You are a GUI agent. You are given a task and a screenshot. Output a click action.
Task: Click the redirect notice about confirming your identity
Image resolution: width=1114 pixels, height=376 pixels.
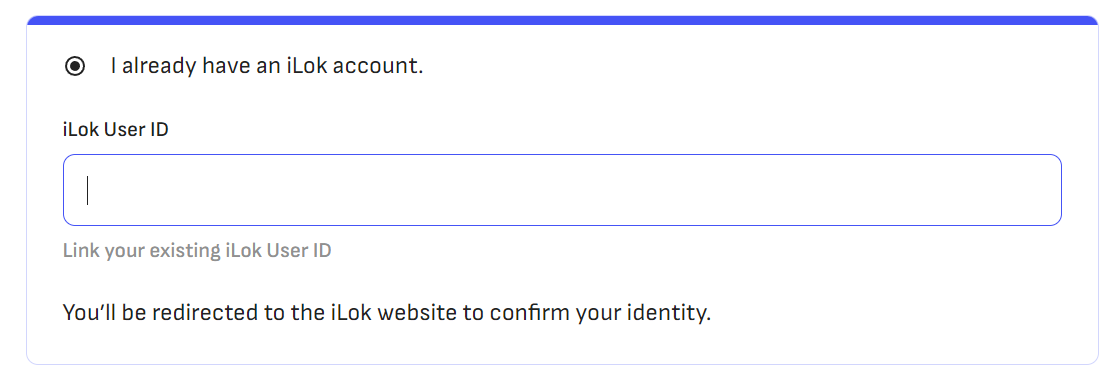click(x=387, y=313)
